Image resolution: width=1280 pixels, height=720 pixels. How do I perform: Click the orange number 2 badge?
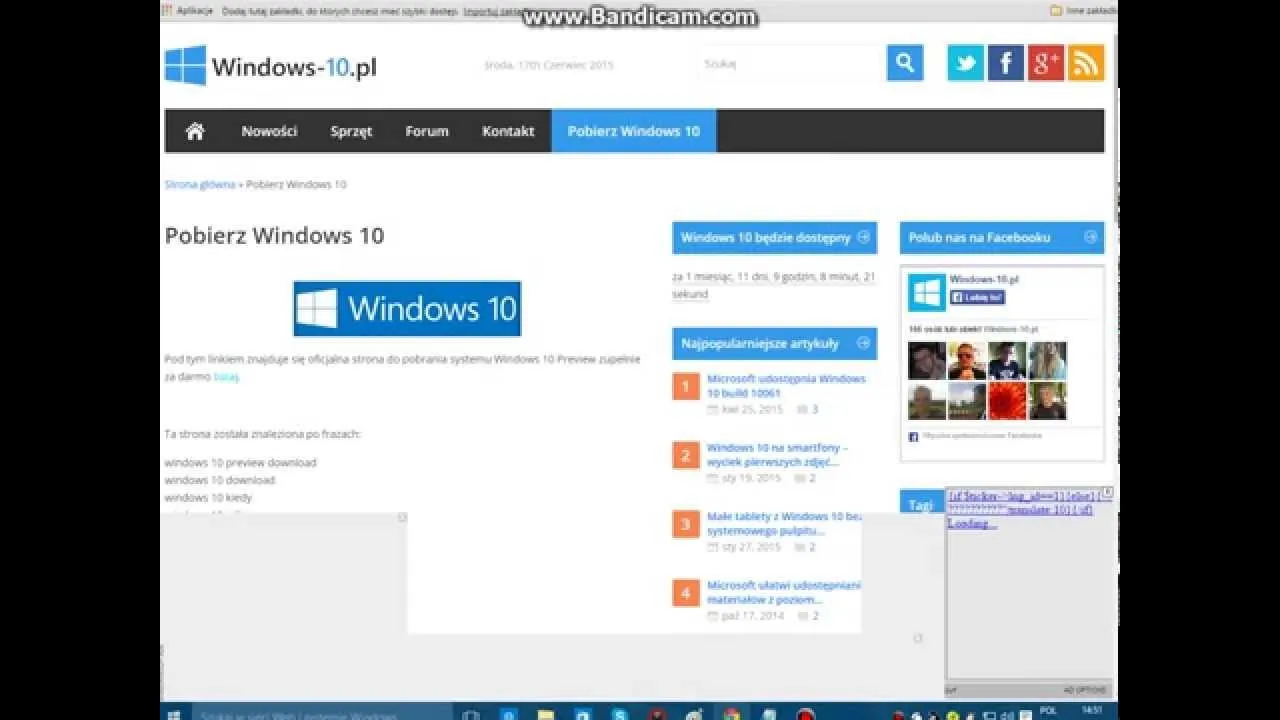(x=686, y=455)
